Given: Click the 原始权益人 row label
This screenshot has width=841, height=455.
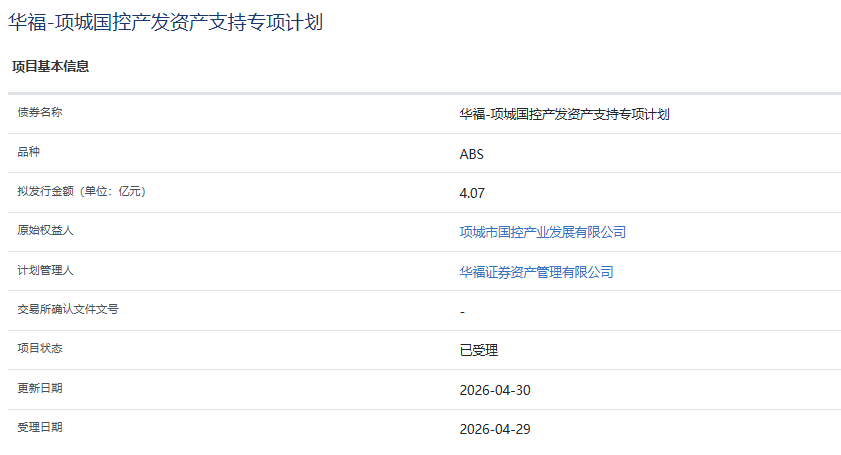Looking at the screenshot, I should click(46, 231).
